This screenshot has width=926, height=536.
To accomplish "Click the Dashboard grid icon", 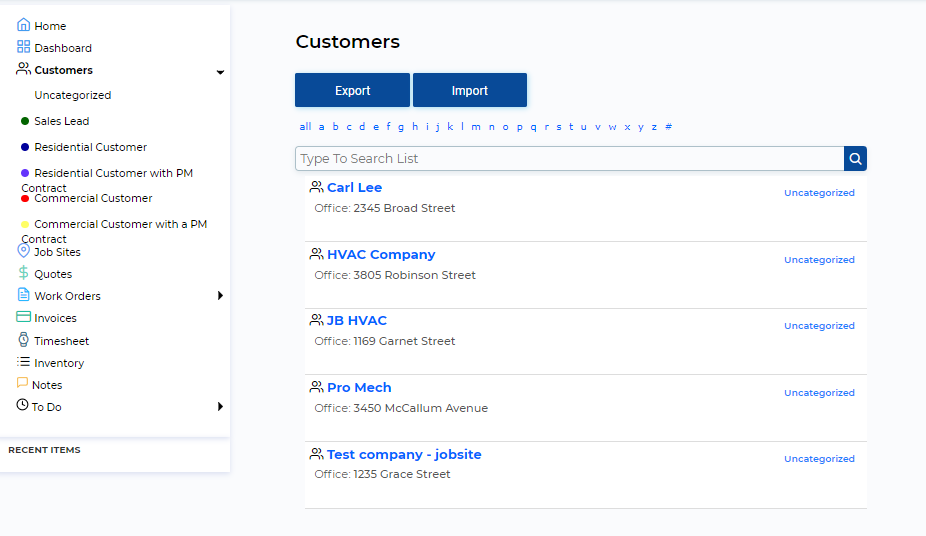I will [x=23, y=47].
